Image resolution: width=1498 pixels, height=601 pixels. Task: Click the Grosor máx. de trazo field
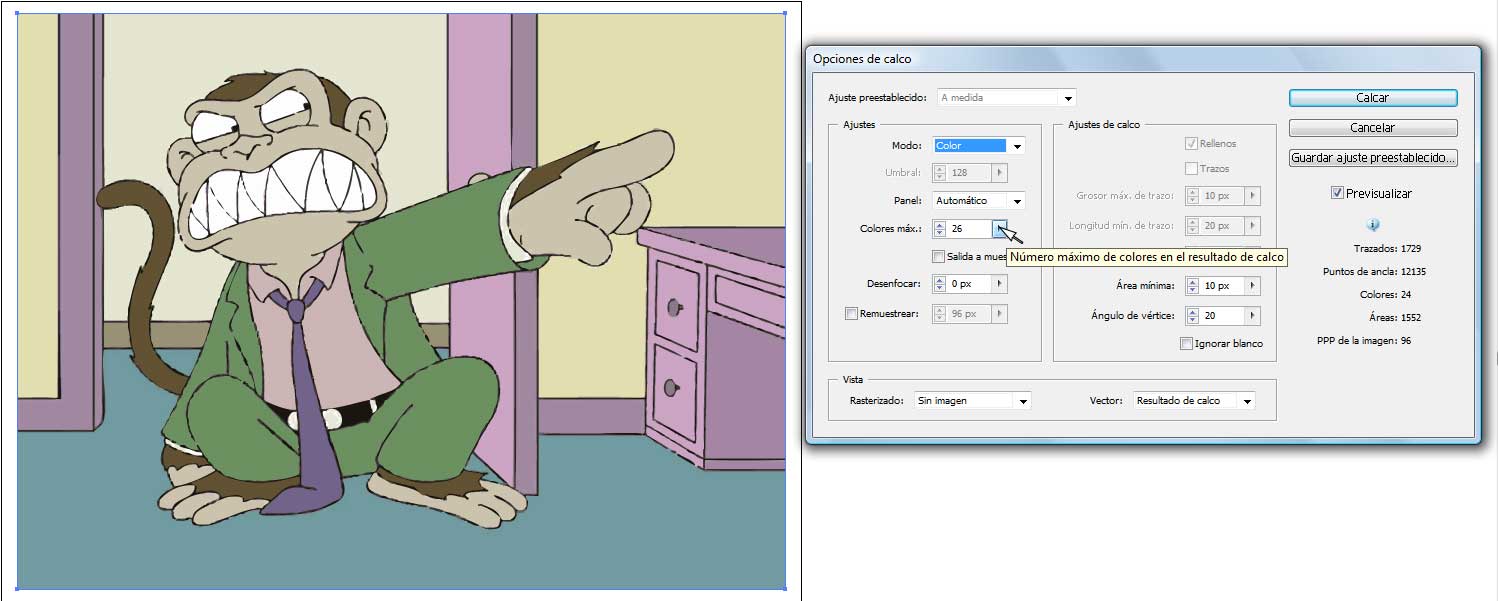pos(1223,197)
